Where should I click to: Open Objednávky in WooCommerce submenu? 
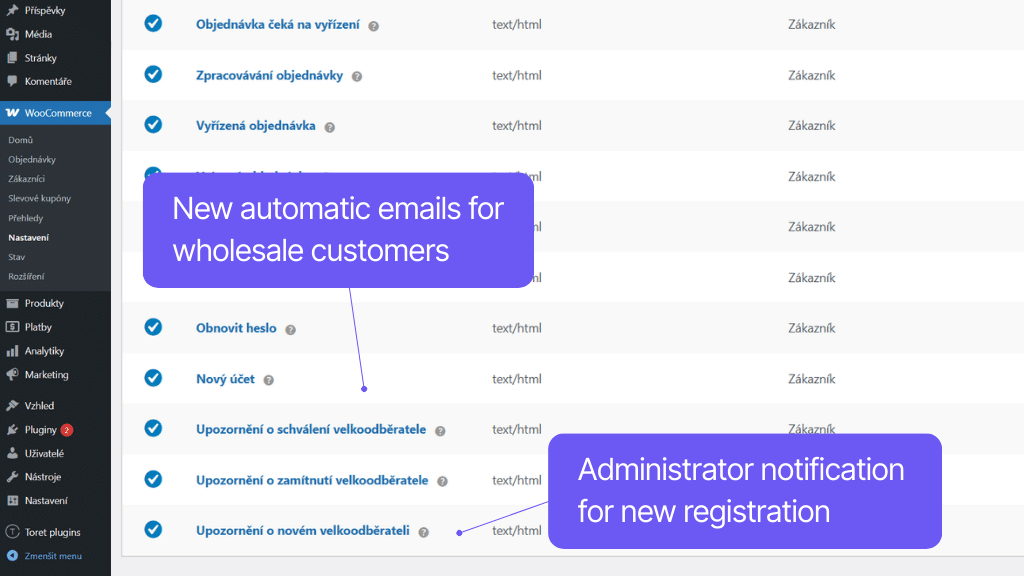[32, 159]
